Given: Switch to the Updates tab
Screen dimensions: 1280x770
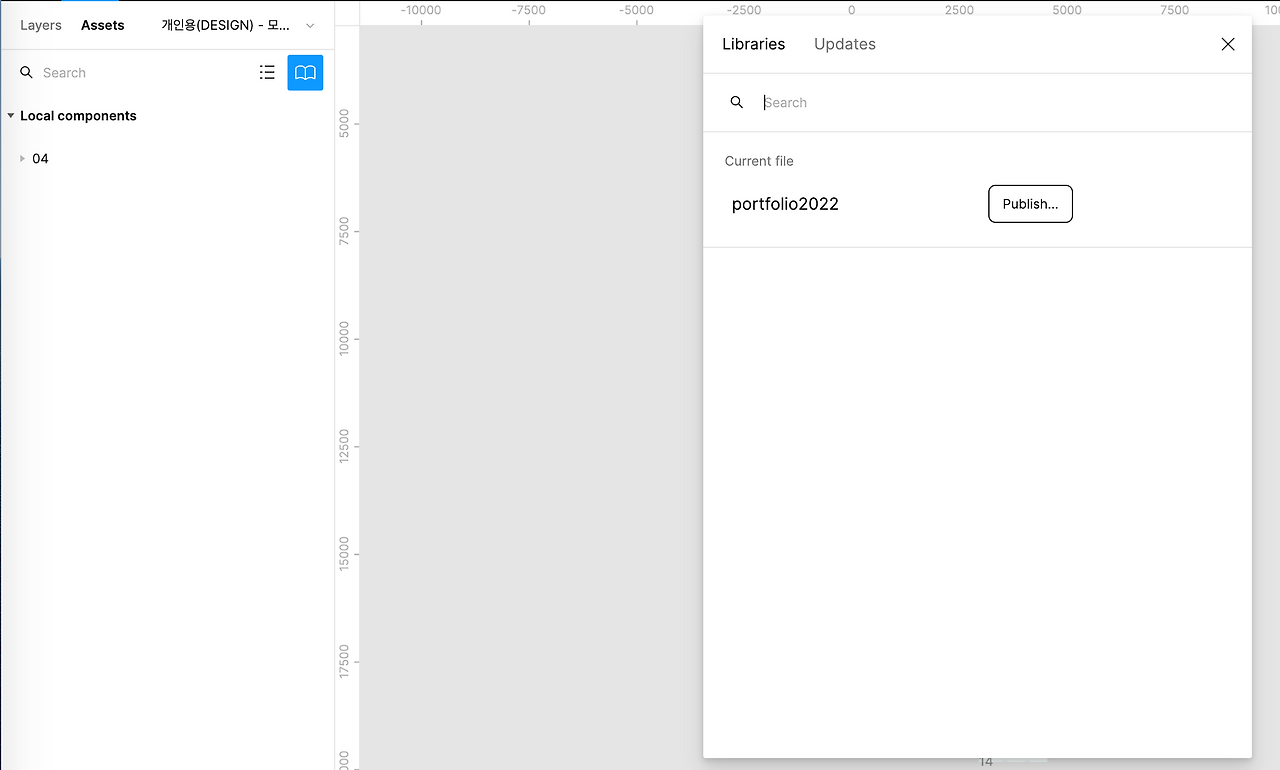Looking at the screenshot, I should point(845,44).
